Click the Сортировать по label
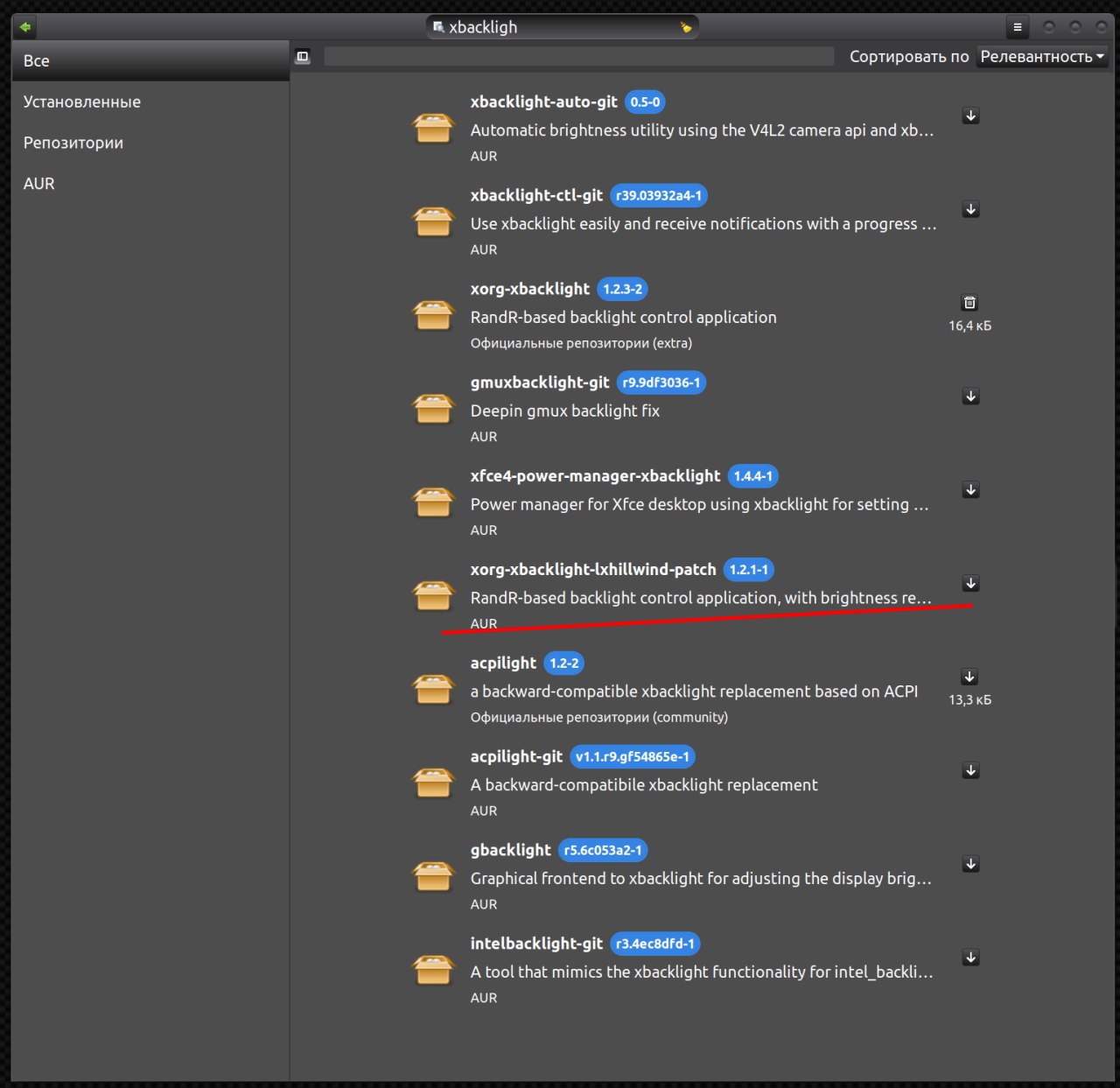 click(909, 57)
